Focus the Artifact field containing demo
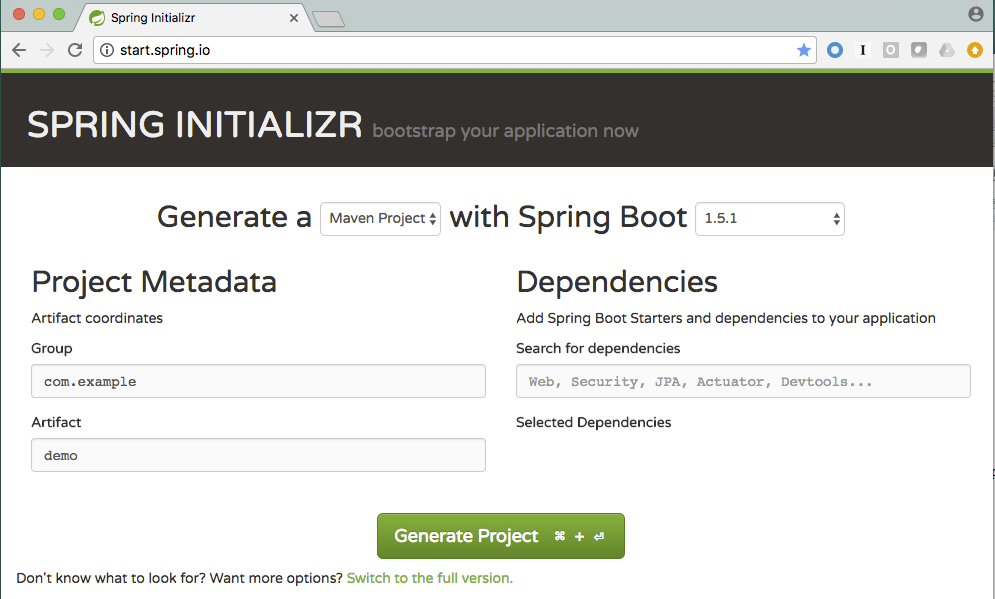 258,455
